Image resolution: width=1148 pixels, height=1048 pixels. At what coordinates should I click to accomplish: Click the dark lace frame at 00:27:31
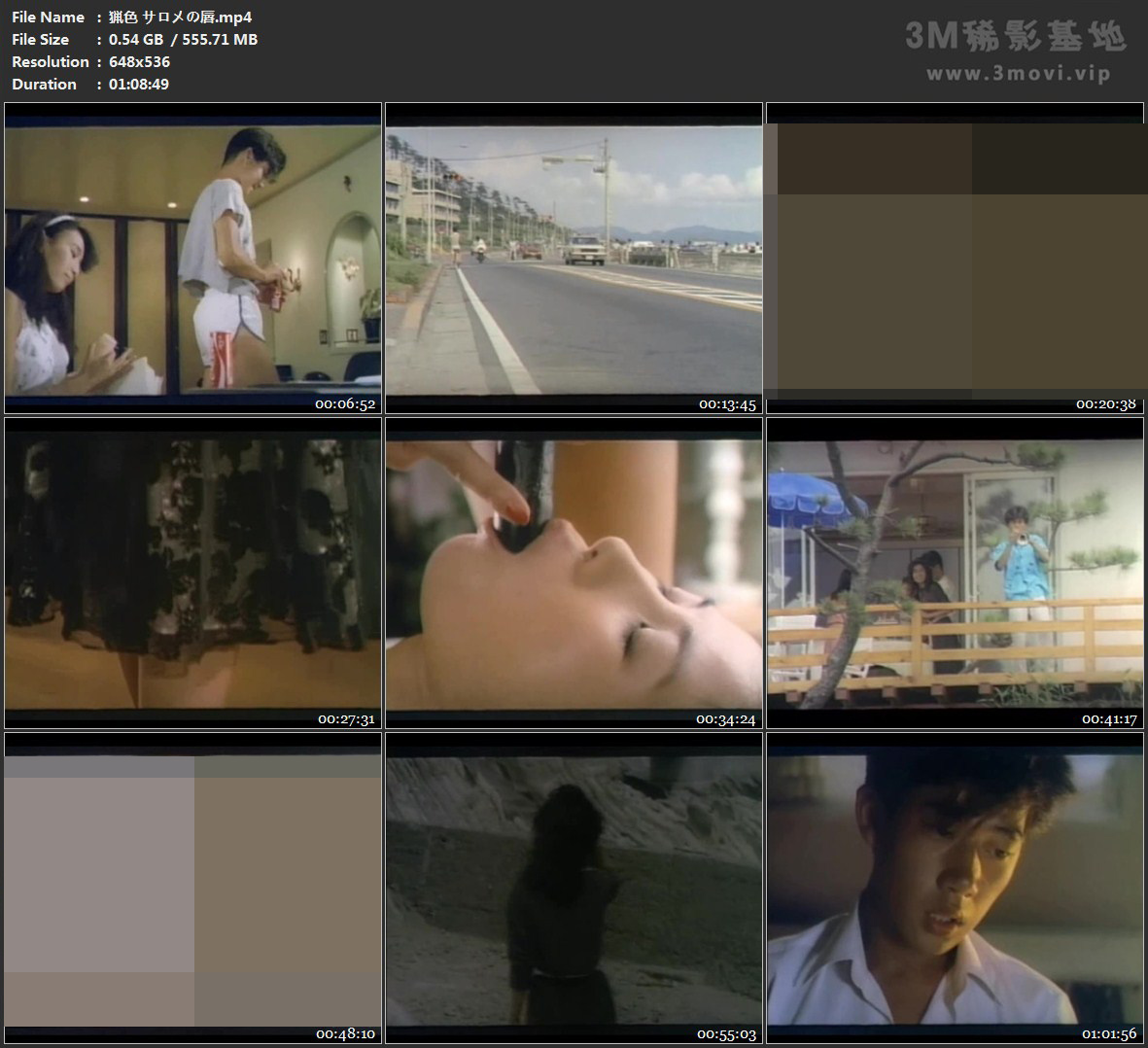(192, 573)
